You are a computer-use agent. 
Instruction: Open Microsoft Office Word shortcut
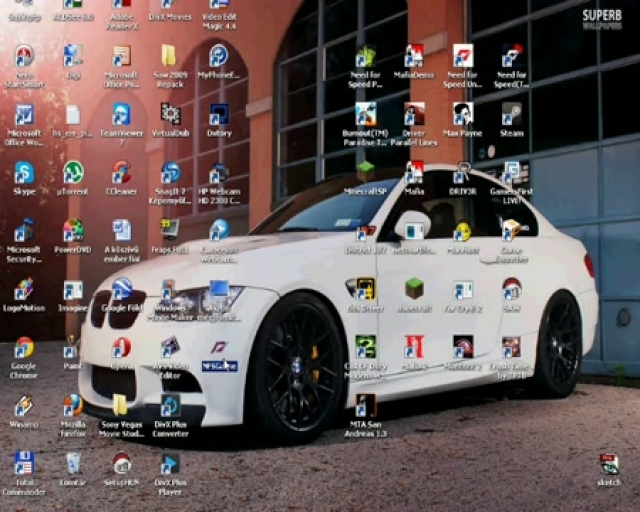click(24, 114)
